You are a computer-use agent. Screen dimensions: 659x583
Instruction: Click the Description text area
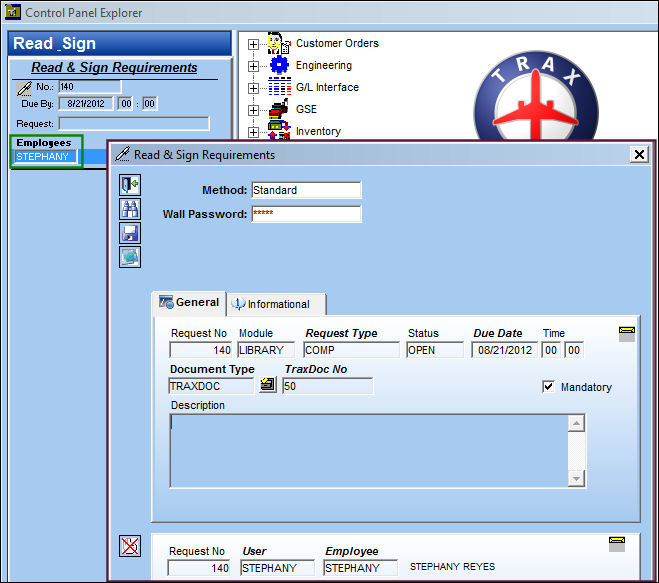369,451
